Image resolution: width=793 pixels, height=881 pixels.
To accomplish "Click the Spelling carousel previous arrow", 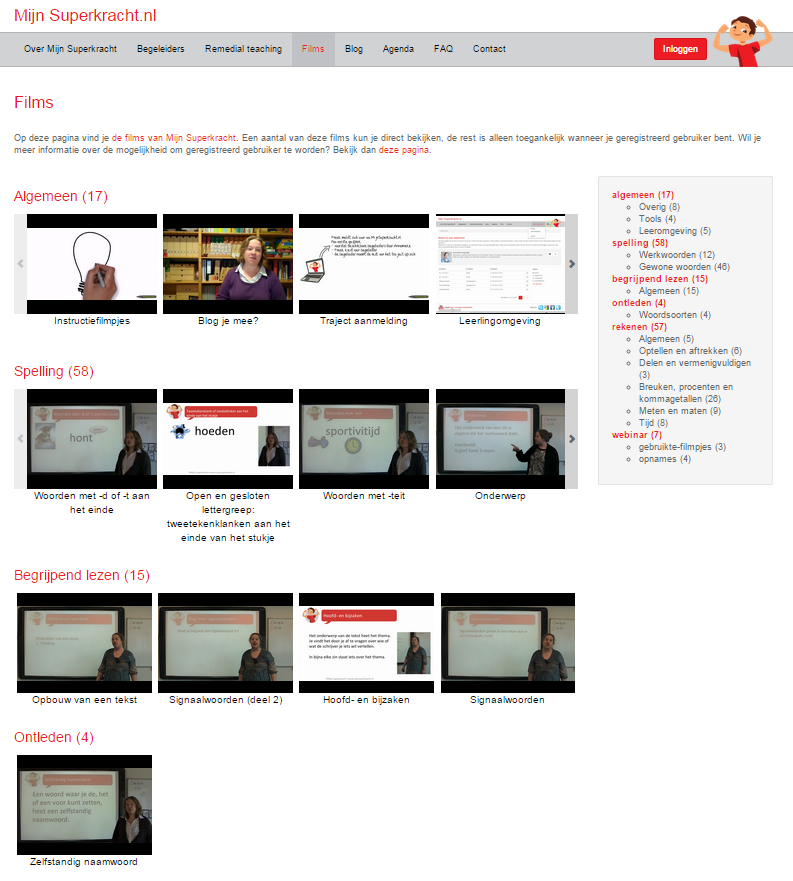I will [20, 439].
